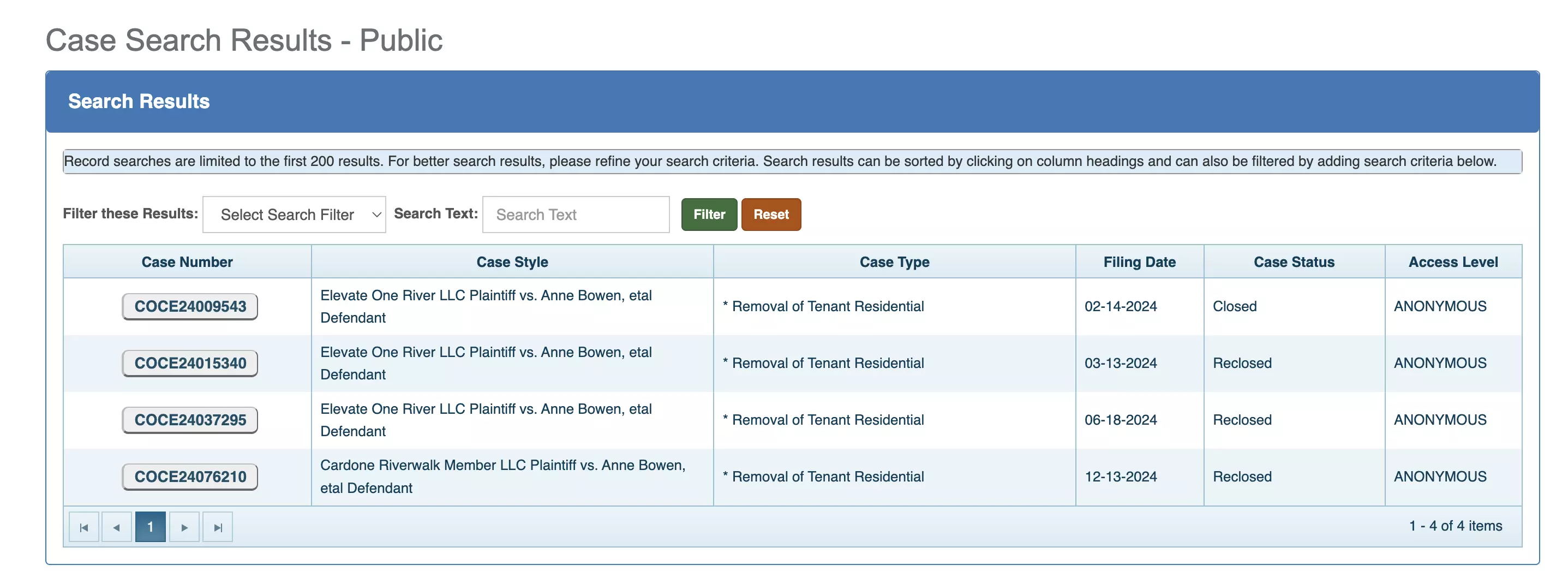Sort by Case Type column header
The image size is (1568, 571).
coord(894,262)
